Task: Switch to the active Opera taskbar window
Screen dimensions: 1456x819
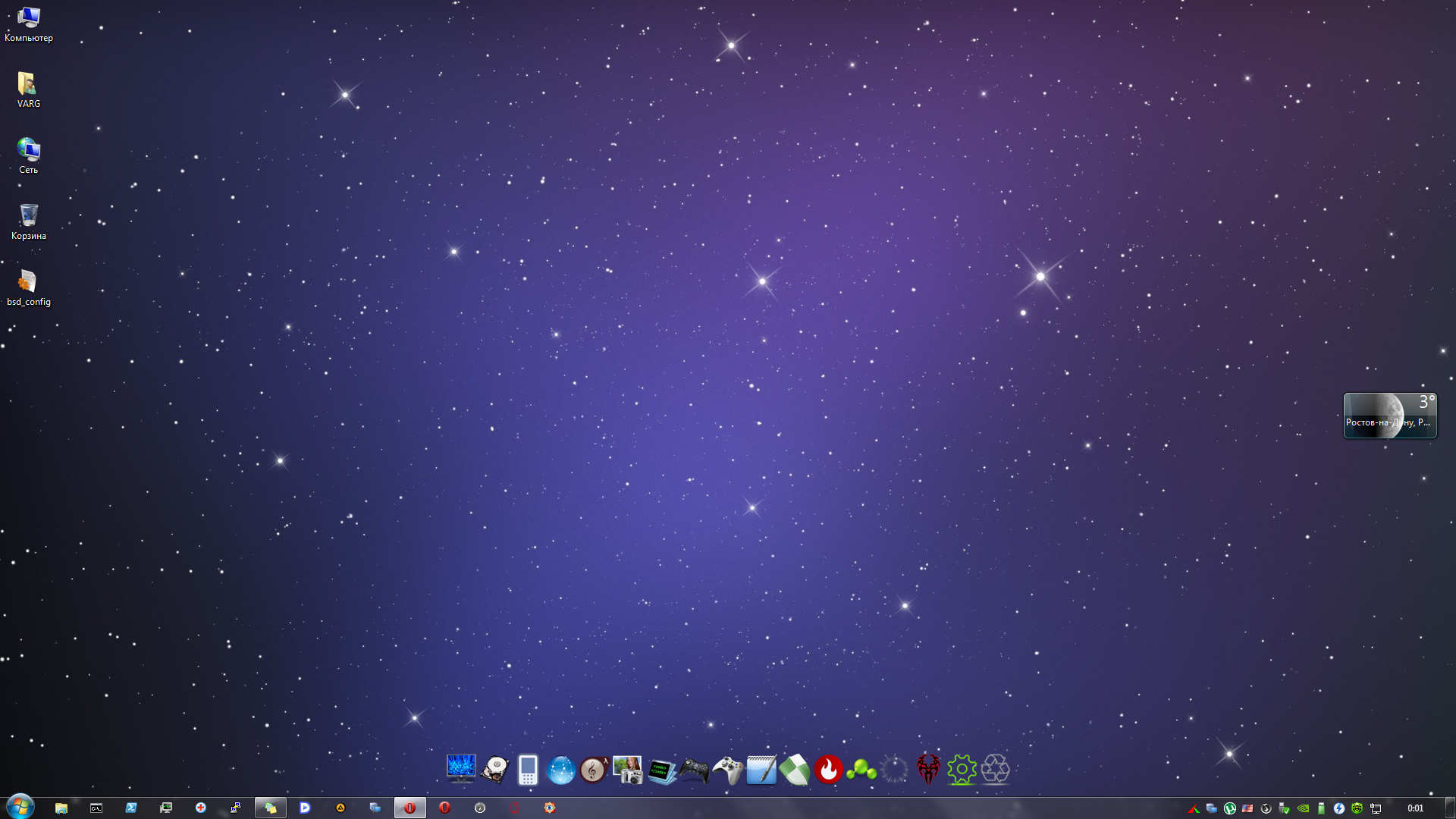Action: pos(409,808)
